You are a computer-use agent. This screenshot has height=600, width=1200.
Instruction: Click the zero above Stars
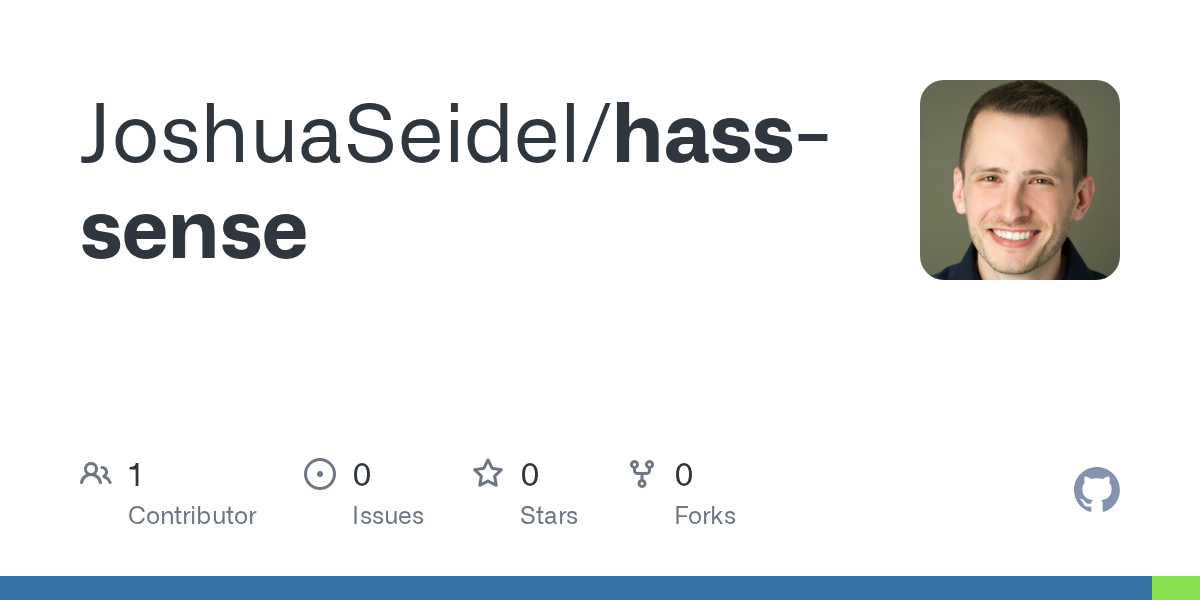530,475
